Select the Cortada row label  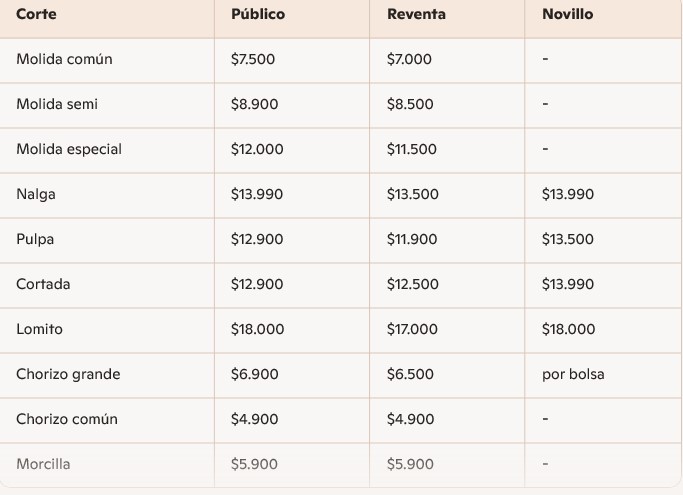(43, 284)
